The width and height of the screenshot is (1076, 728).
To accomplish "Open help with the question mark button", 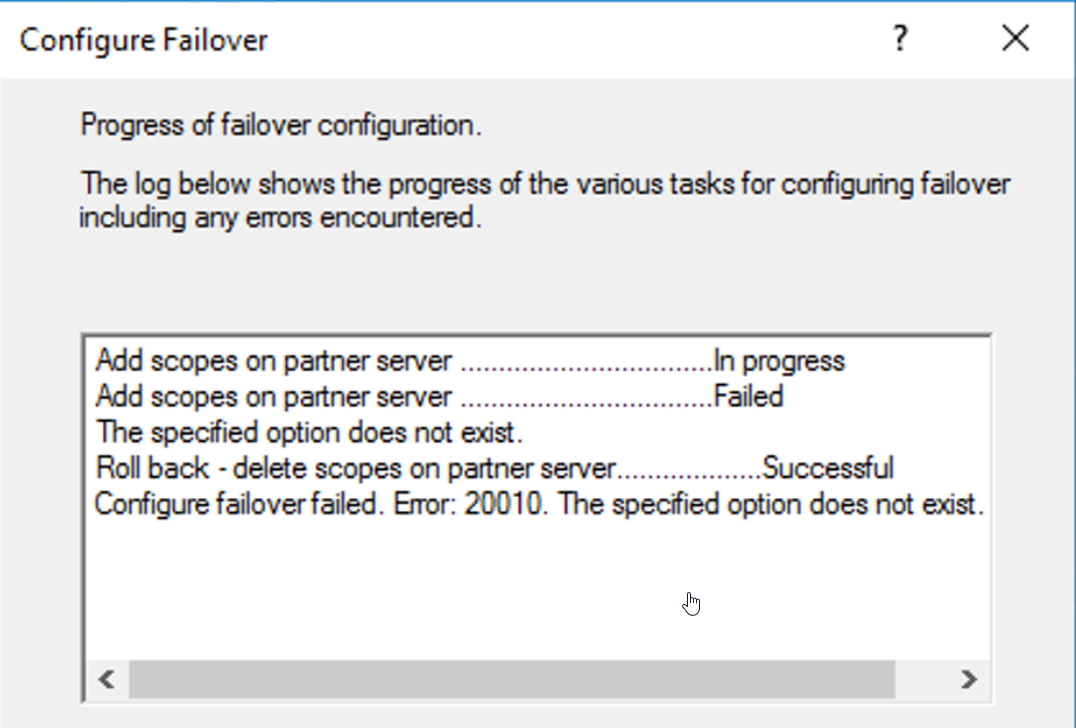I will (900, 38).
